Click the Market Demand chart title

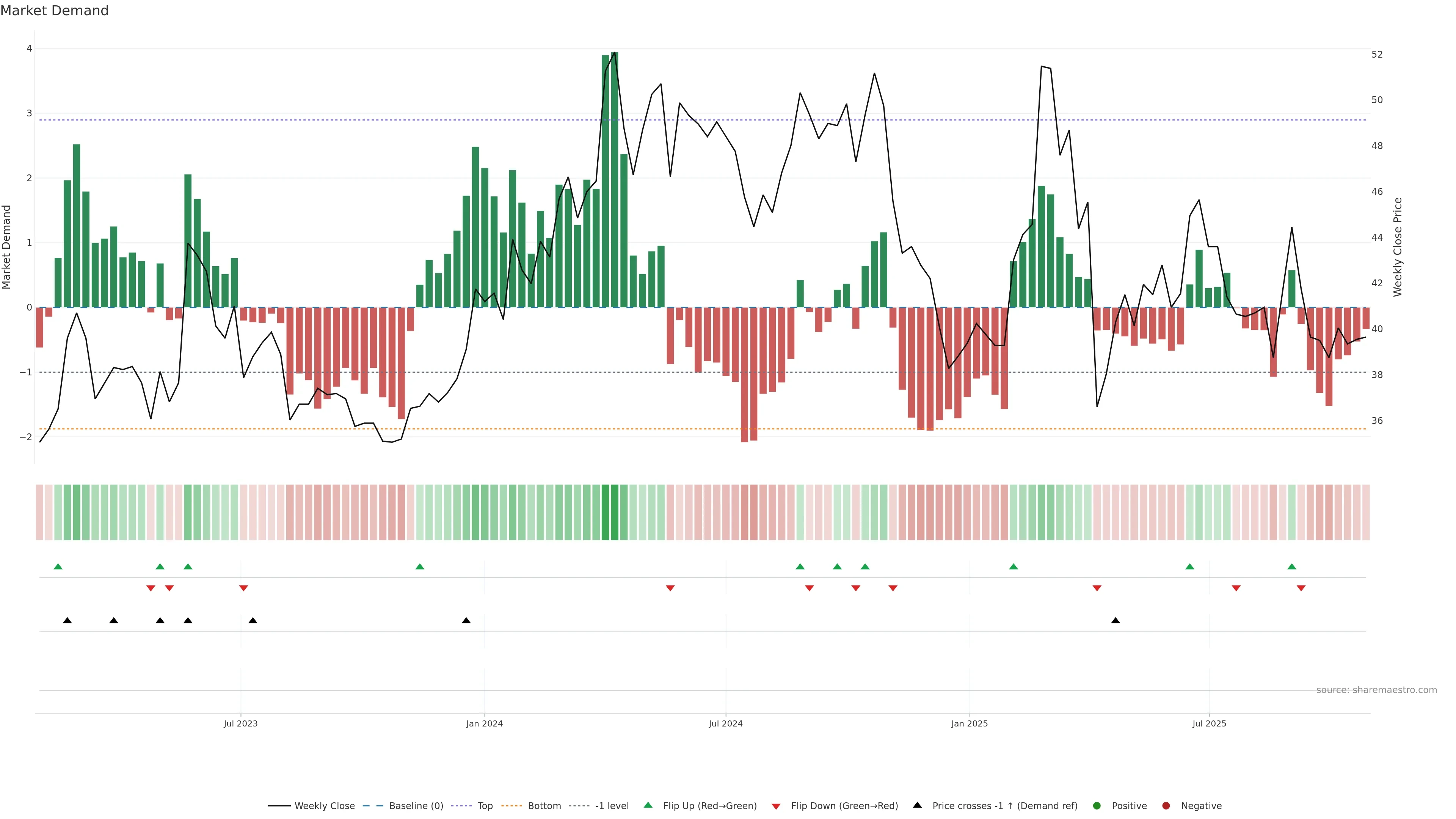point(54,11)
